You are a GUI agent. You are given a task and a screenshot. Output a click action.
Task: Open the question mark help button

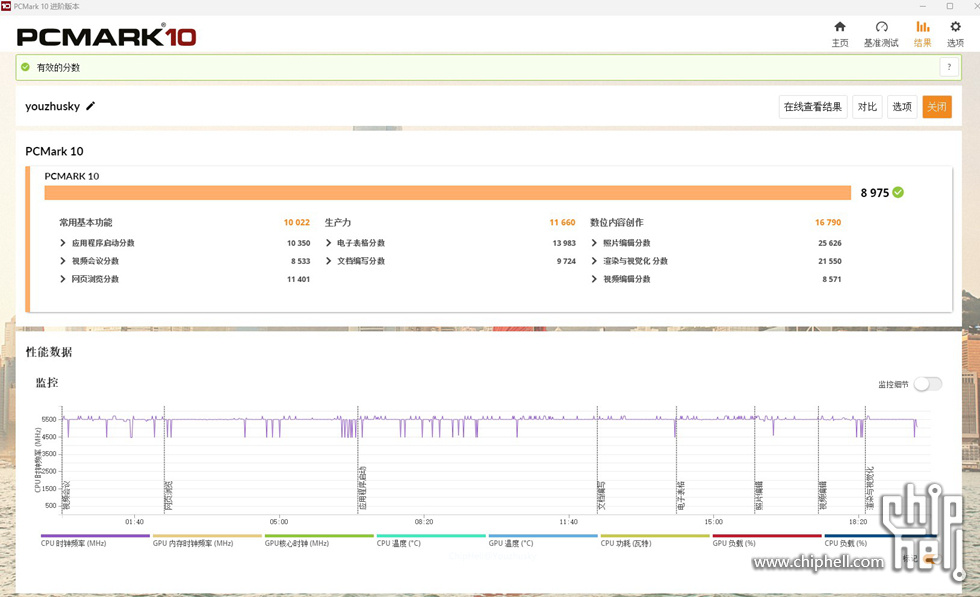click(x=949, y=67)
